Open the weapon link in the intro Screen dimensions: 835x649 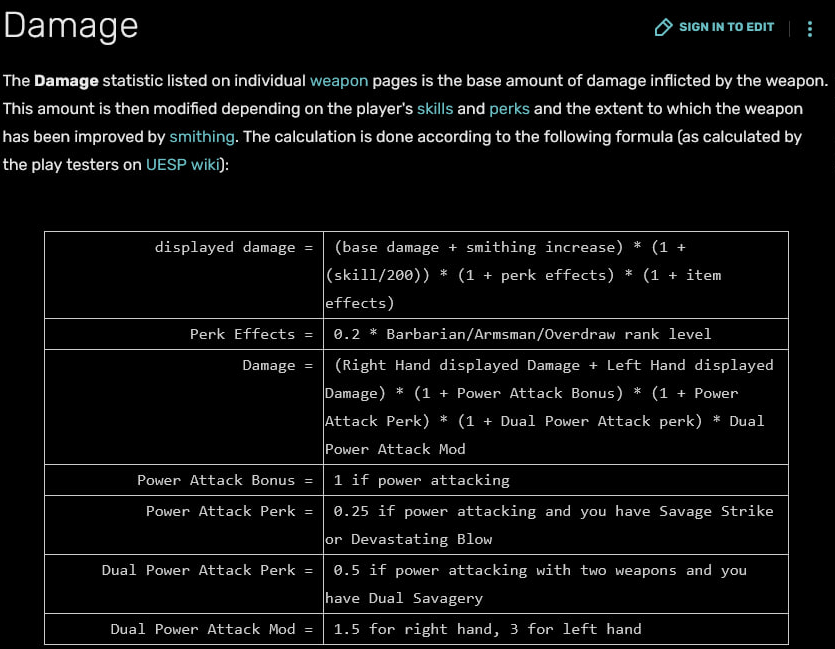click(338, 81)
